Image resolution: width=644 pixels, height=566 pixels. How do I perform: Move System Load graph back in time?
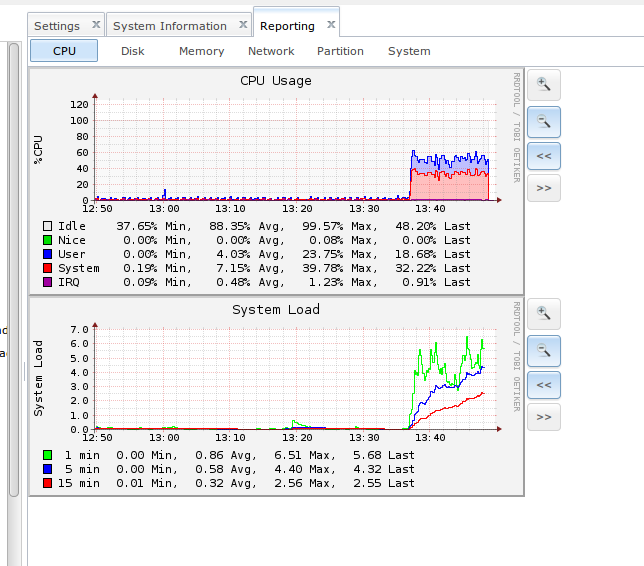(543, 384)
